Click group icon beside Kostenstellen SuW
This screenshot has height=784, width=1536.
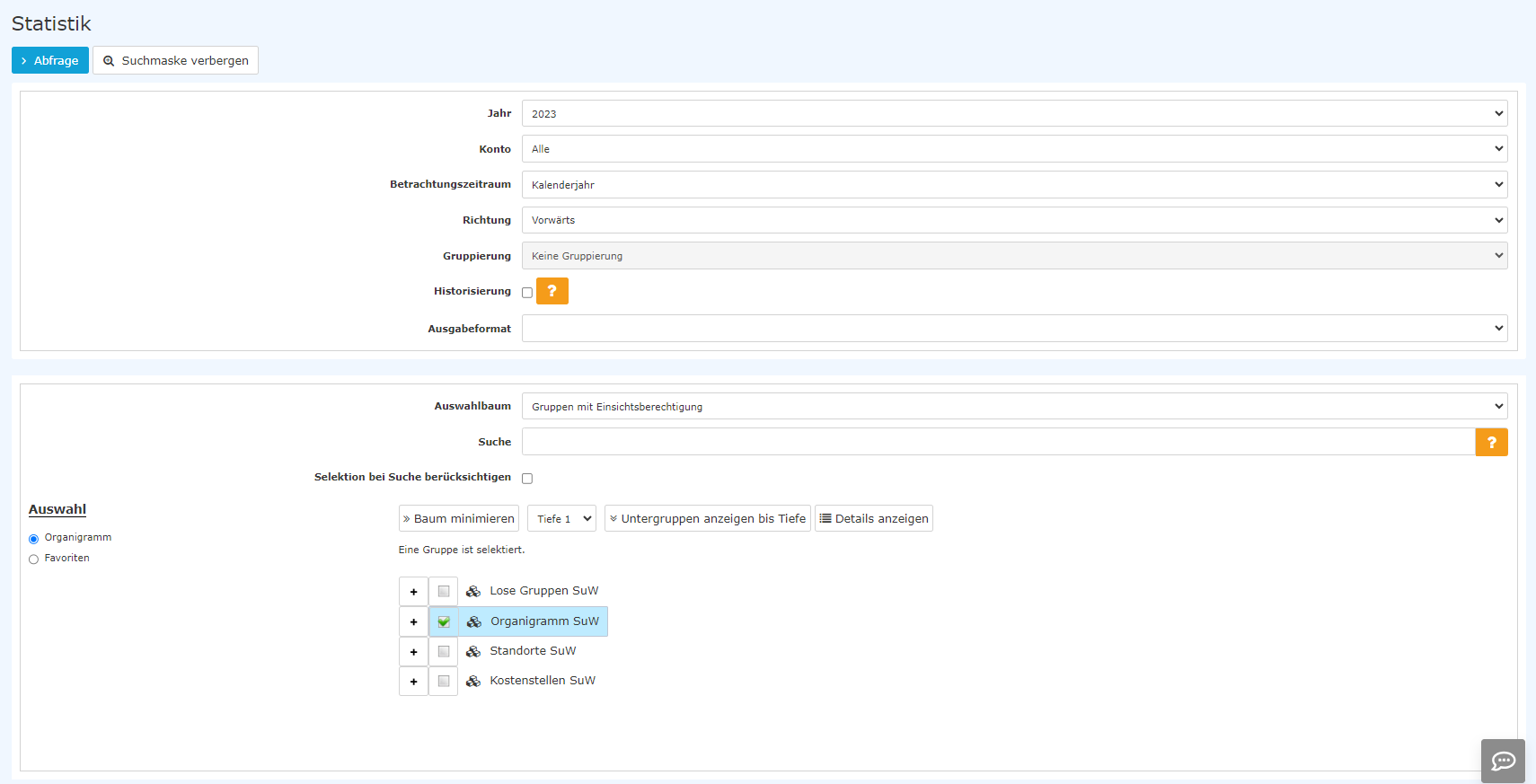click(473, 681)
